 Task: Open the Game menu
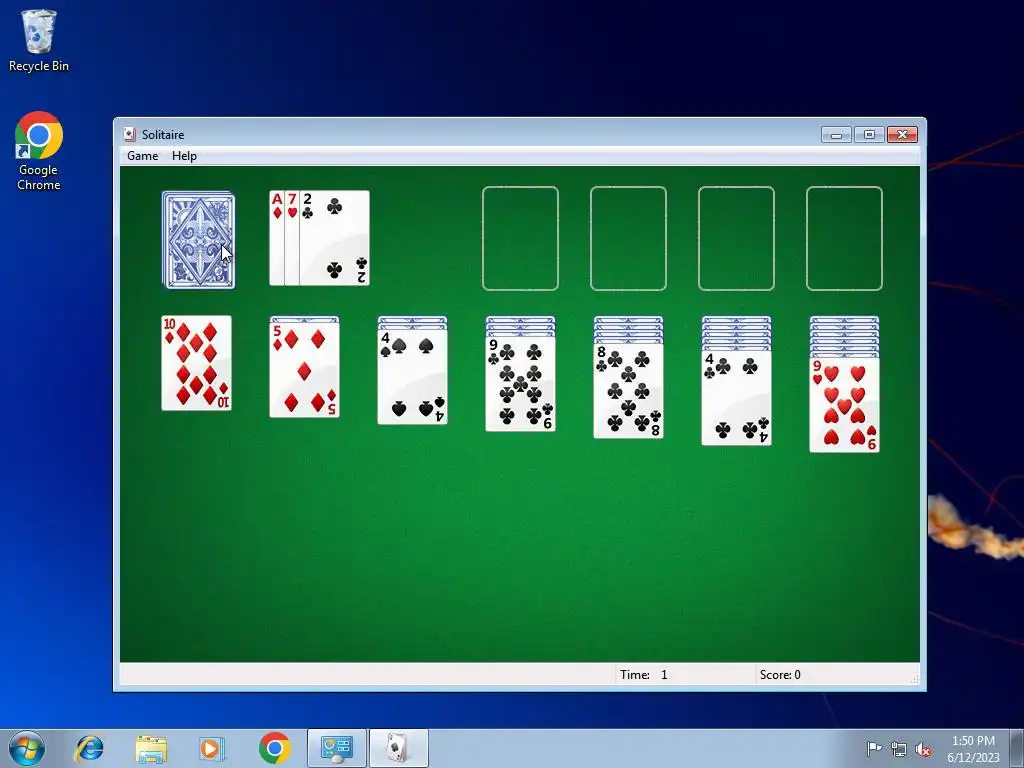coord(142,156)
